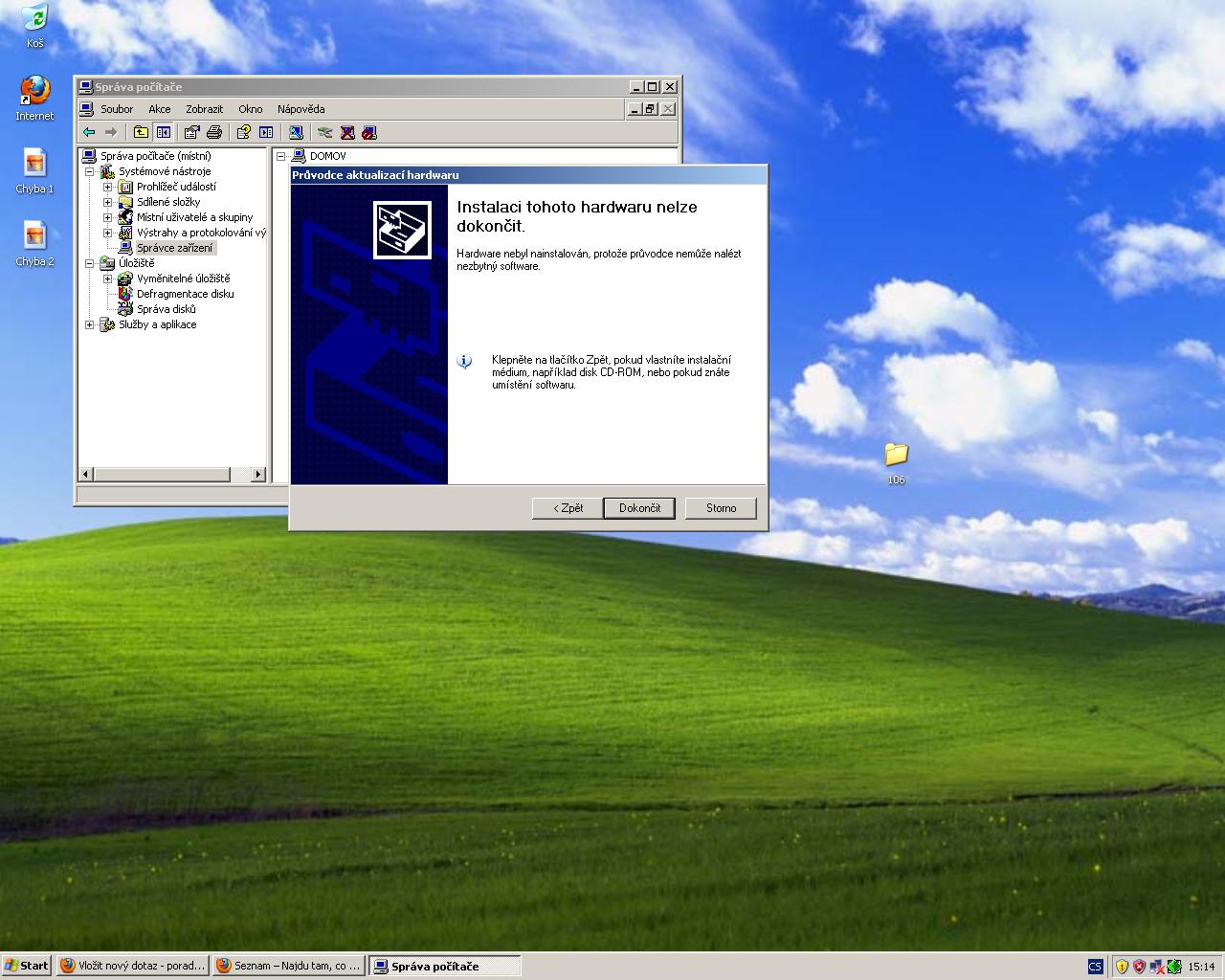The width and height of the screenshot is (1225, 980).
Task: Open the Soubor menu
Action: [117, 109]
